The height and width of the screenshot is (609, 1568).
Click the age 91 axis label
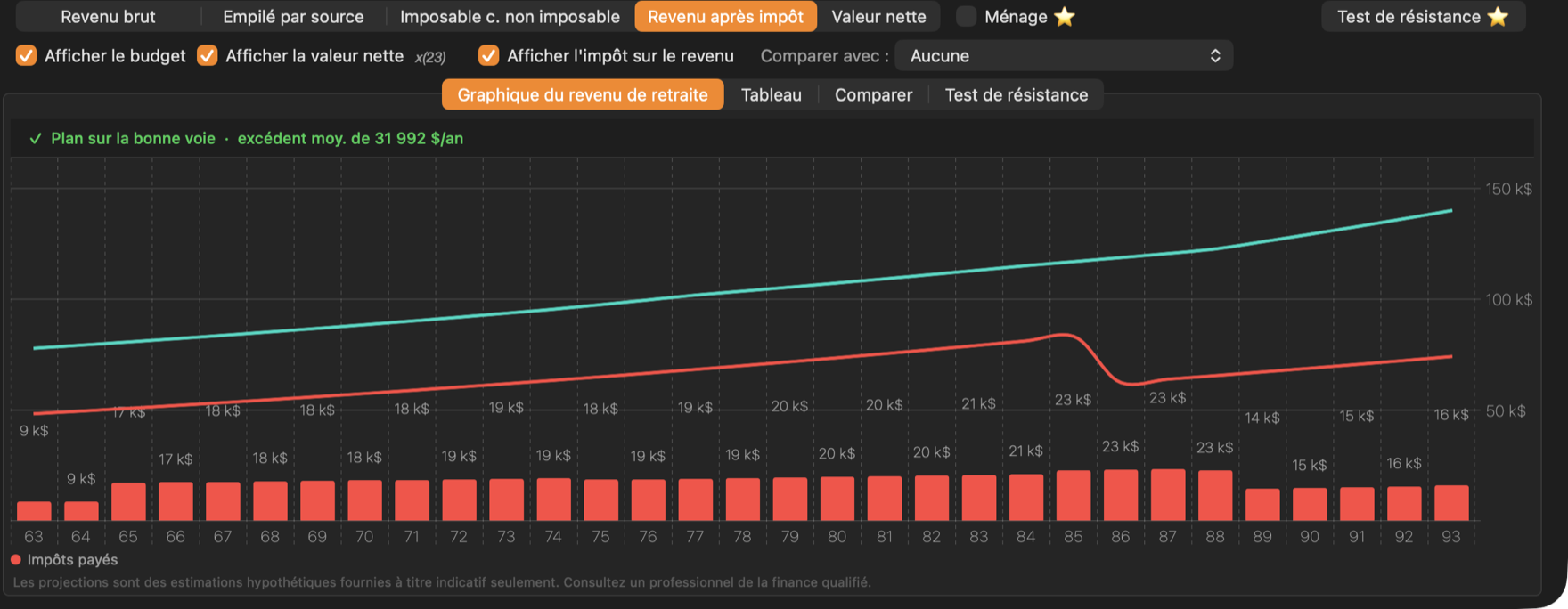(x=1357, y=537)
